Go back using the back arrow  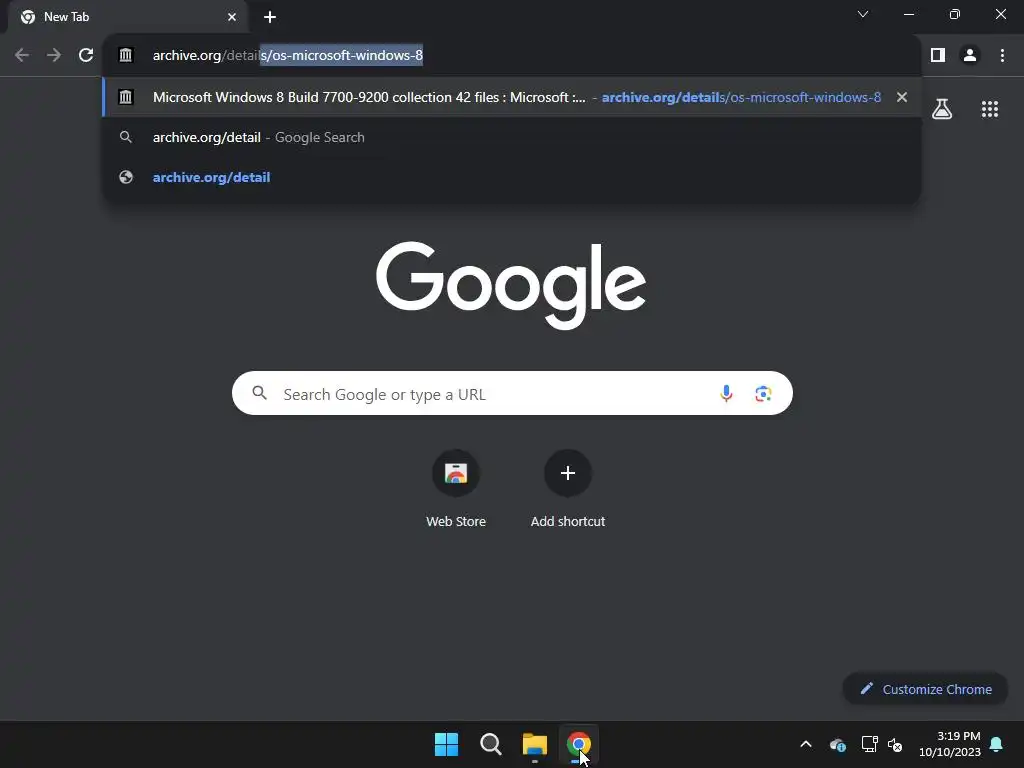point(22,56)
